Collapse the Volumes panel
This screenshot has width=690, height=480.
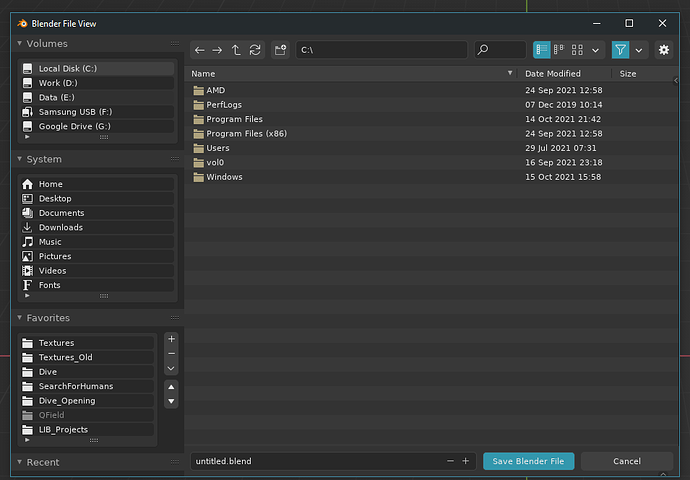(x=19, y=43)
